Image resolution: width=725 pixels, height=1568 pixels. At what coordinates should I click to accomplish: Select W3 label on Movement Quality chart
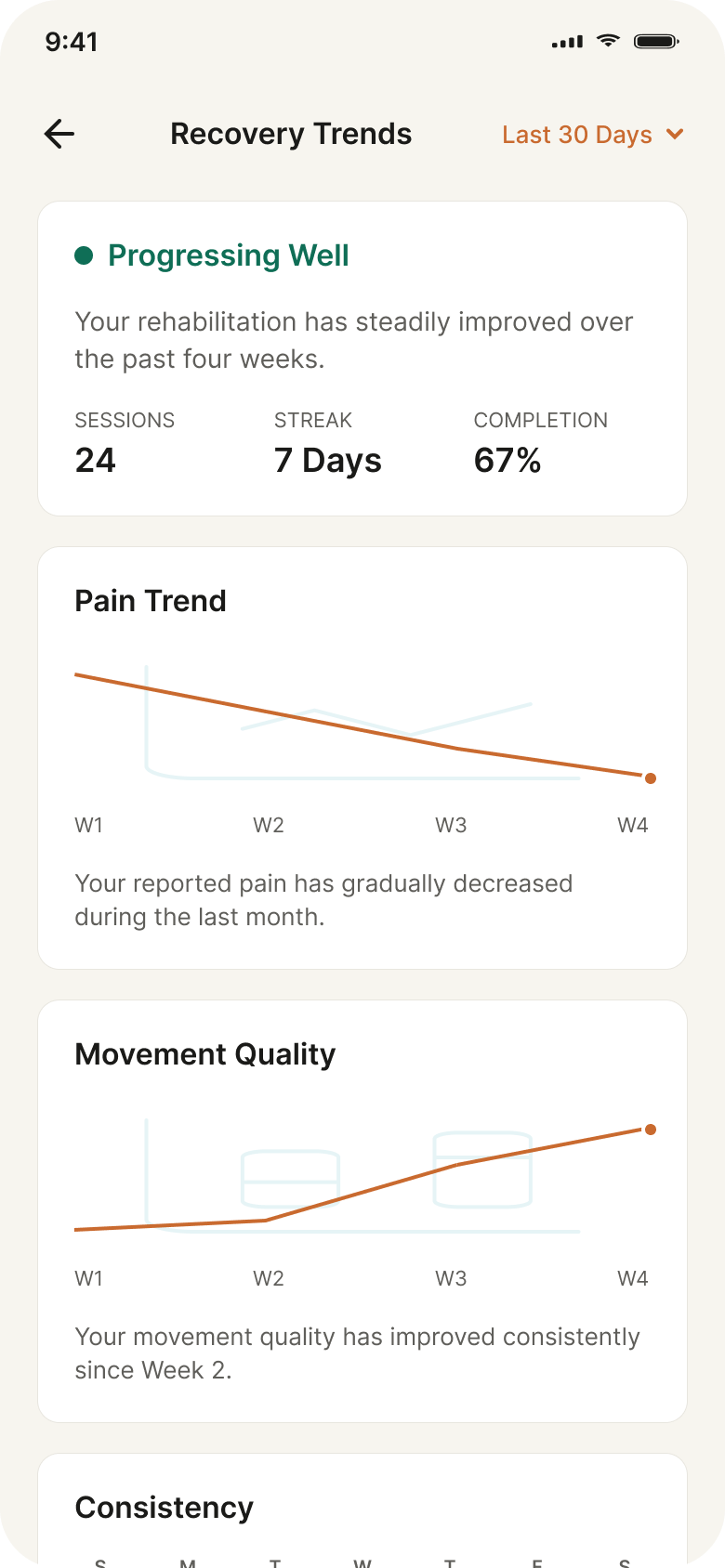click(451, 1278)
